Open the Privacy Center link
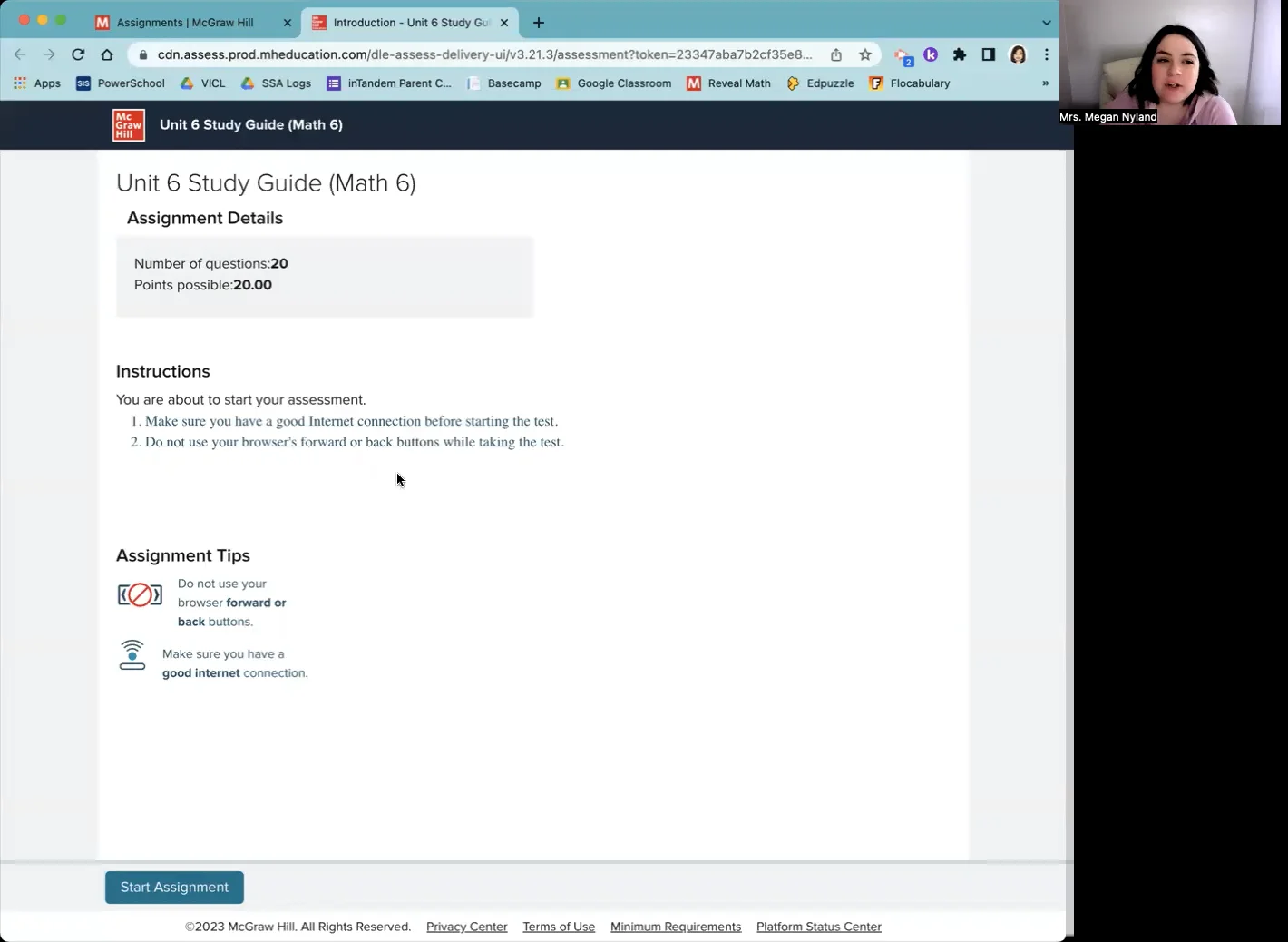 click(x=467, y=927)
